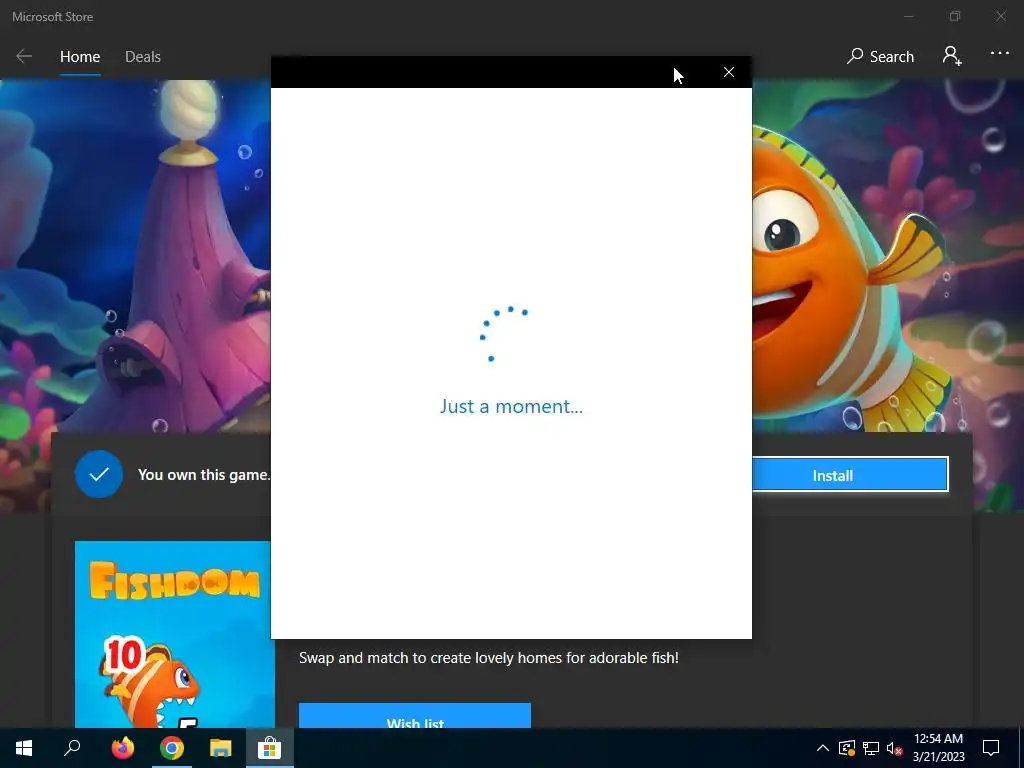
Task: Launch Firefox from the taskbar
Action: click(122, 748)
